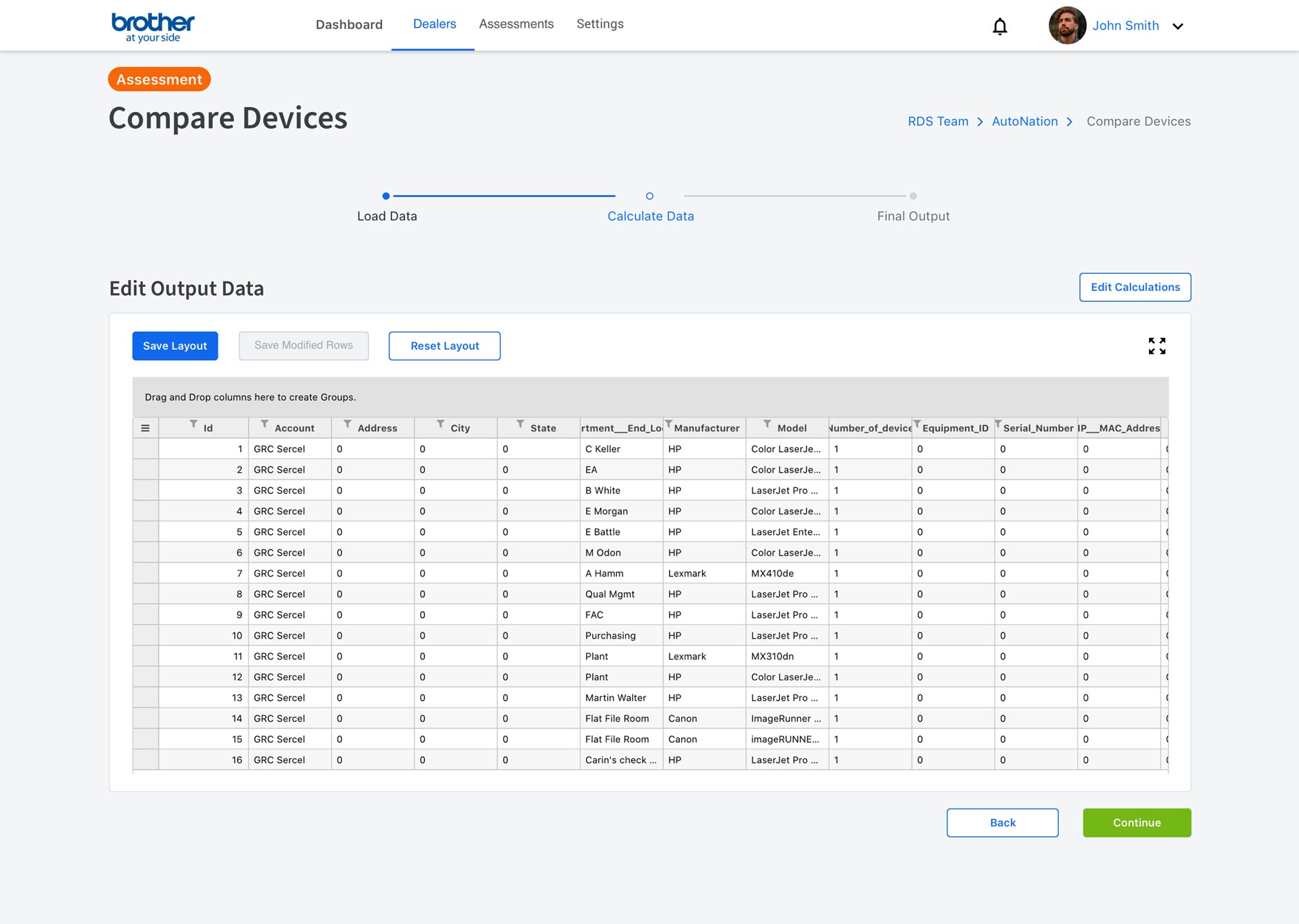Go to the Dashboard tab

349,25
